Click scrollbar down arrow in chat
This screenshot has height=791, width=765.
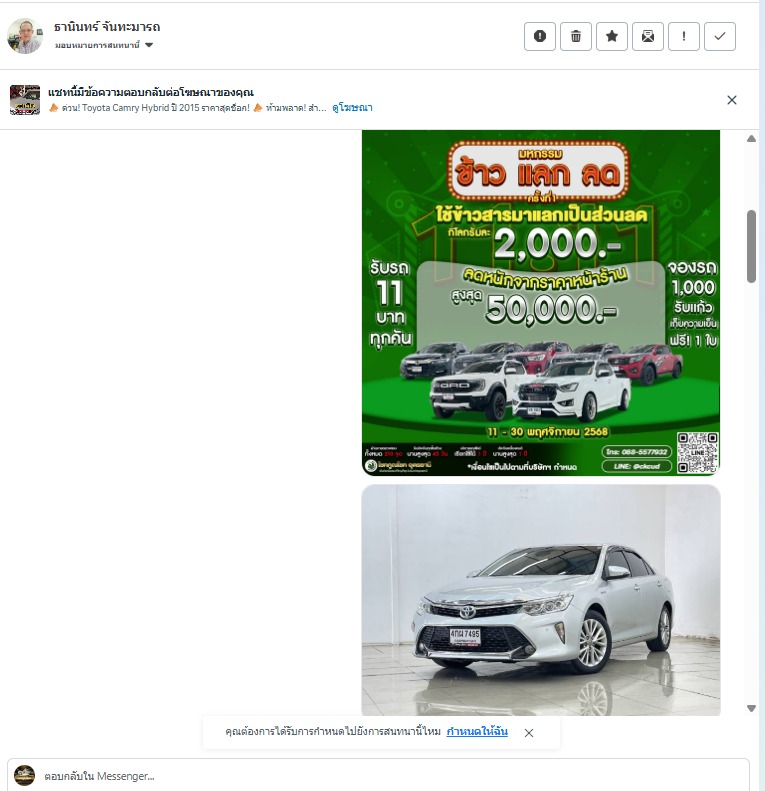click(x=751, y=708)
